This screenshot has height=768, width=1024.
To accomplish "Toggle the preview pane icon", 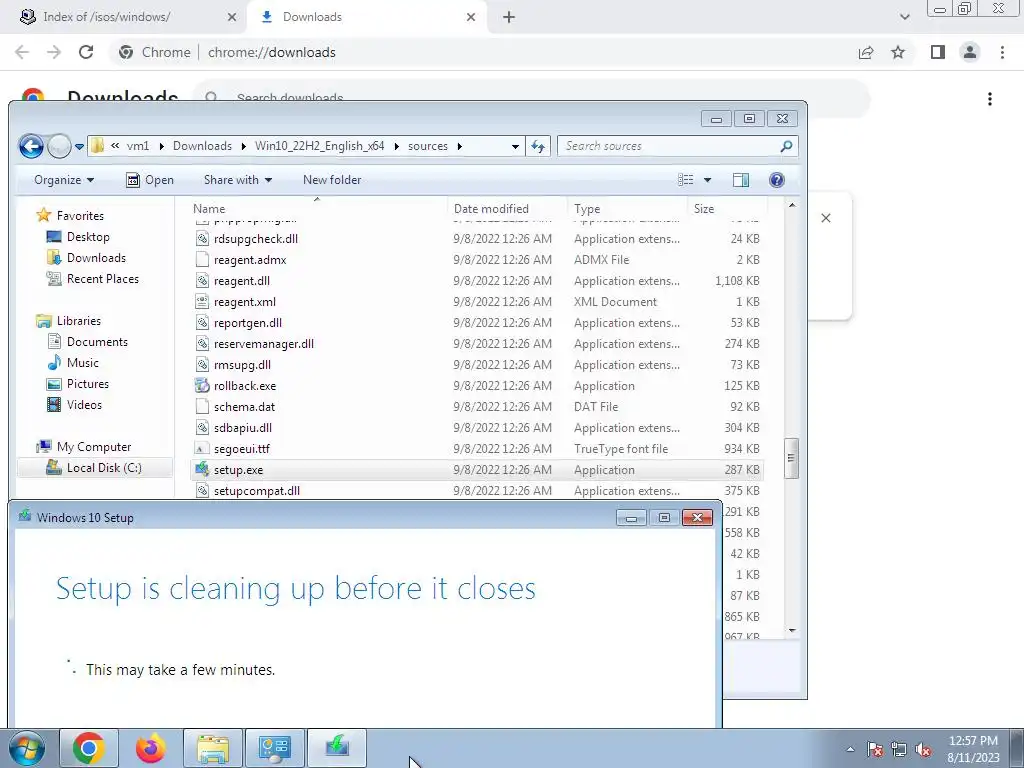I will (x=741, y=180).
